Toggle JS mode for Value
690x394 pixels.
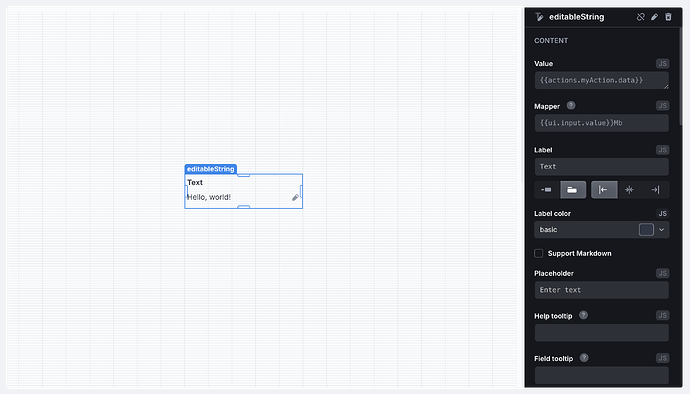(662, 63)
